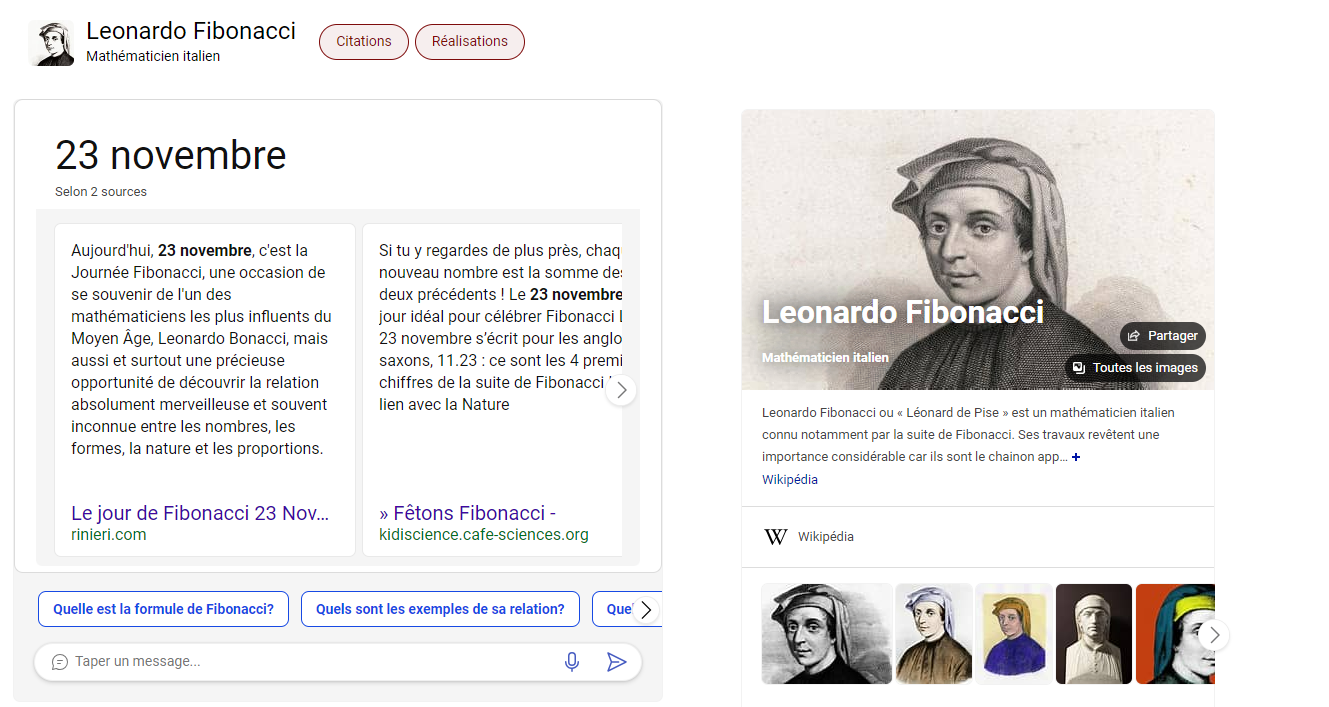Click the "Selon 2 sources" text

pyautogui.click(x=101, y=192)
